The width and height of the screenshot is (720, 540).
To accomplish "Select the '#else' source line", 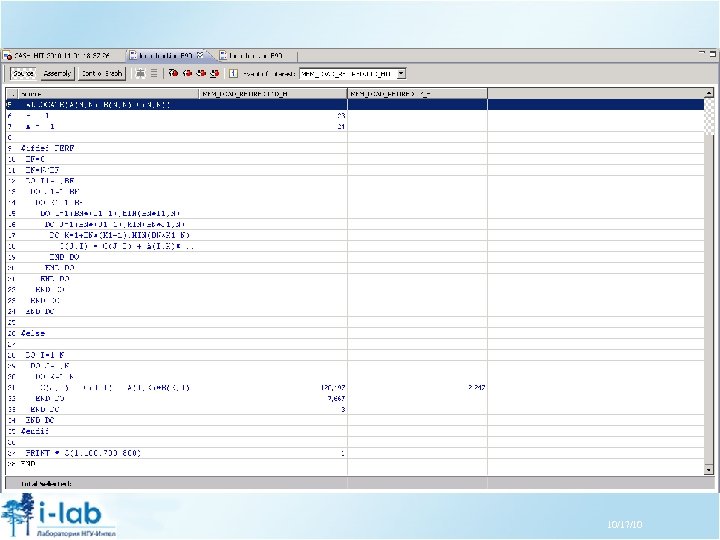I will click(354, 333).
